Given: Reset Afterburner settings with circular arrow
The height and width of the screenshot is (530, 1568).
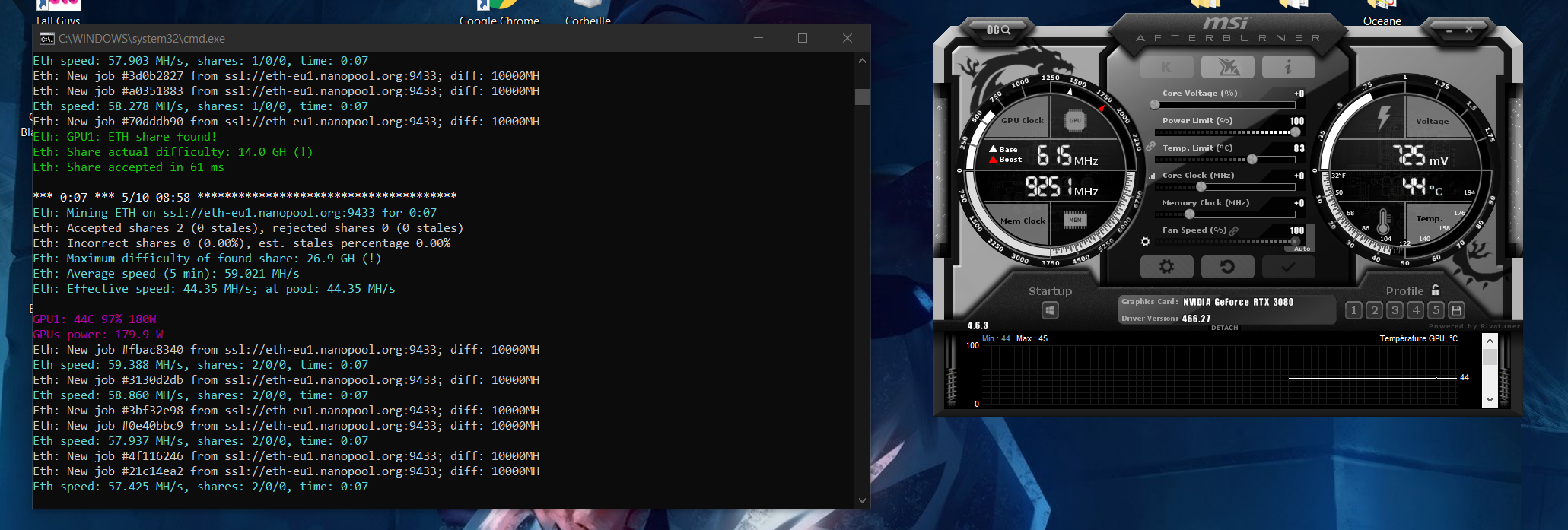Looking at the screenshot, I should 1227,267.
